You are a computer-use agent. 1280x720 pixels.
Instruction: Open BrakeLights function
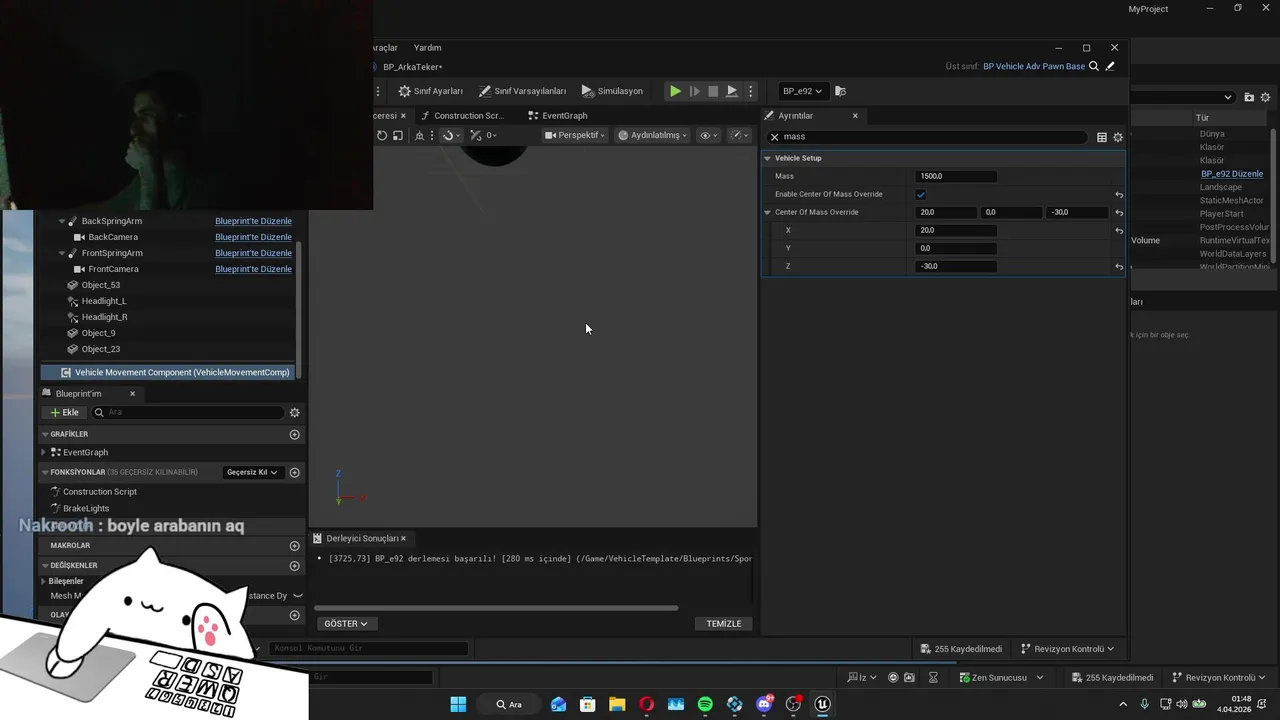(86, 508)
